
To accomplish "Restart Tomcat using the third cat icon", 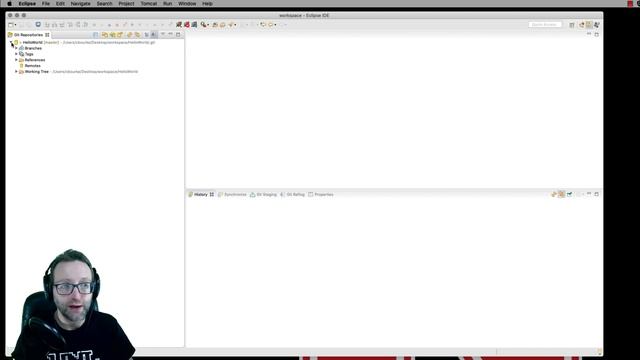I will pyautogui.click(x=194, y=24).
